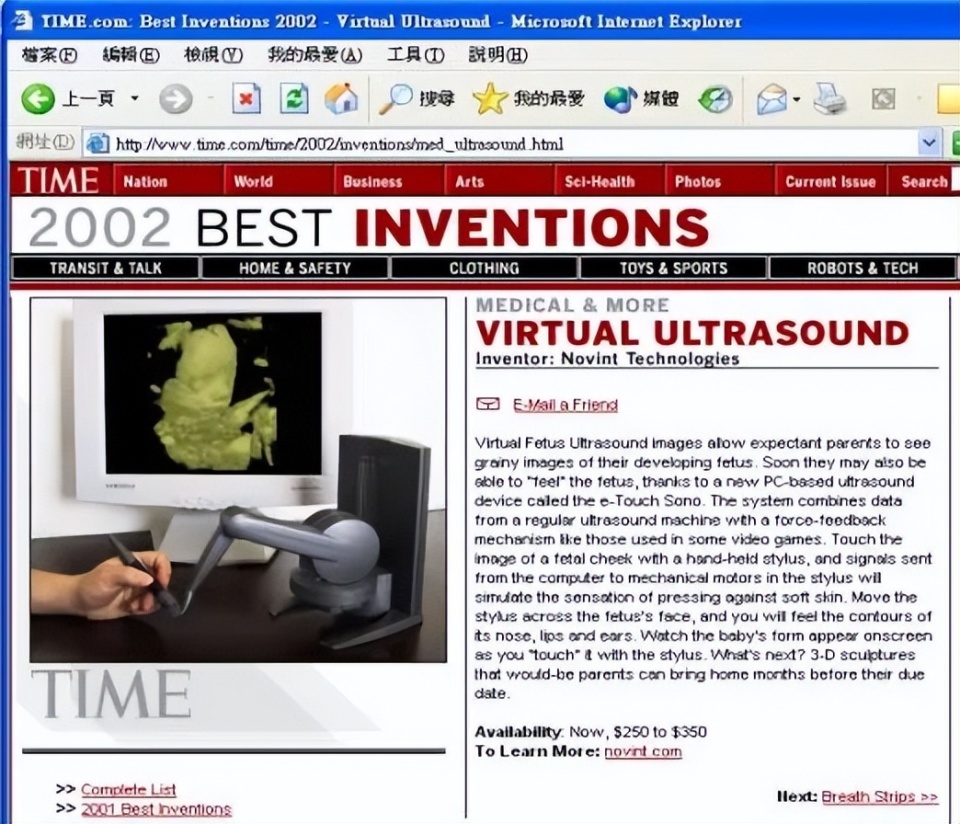Image resolution: width=960 pixels, height=824 pixels.
Task: Select the TRANSIT & TALK category
Action: point(105,268)
